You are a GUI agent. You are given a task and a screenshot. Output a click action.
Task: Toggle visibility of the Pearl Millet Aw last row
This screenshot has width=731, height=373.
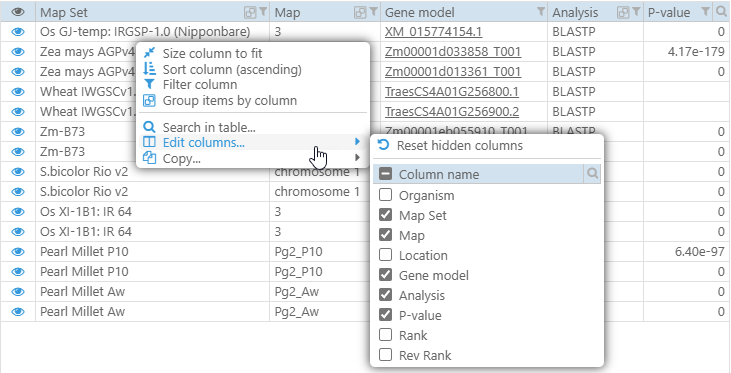(x=18, y=311)
